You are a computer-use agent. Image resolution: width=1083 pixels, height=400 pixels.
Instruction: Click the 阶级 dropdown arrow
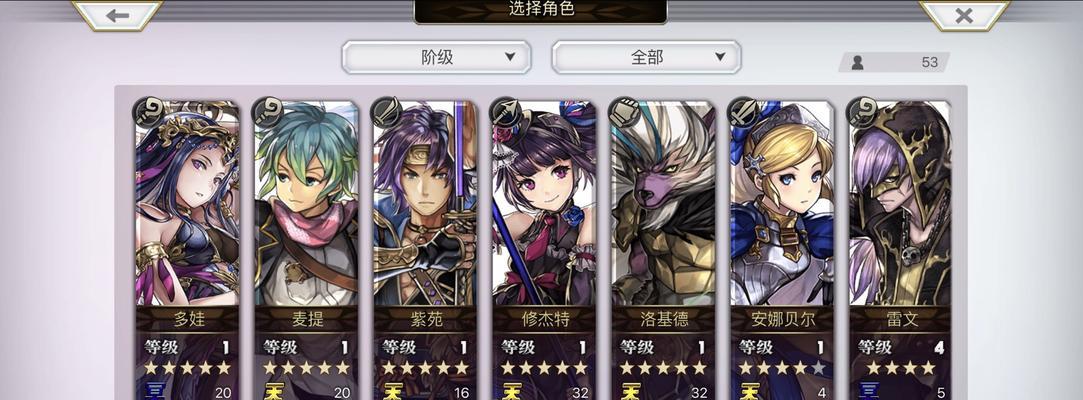coord(510,57)
